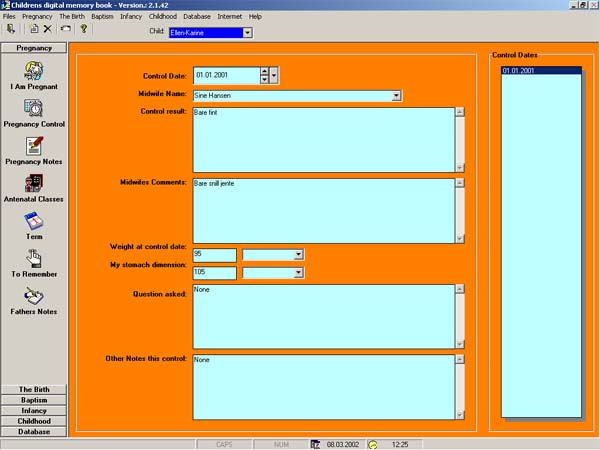Expand the Child name dropdown

[x=247, y=33]
